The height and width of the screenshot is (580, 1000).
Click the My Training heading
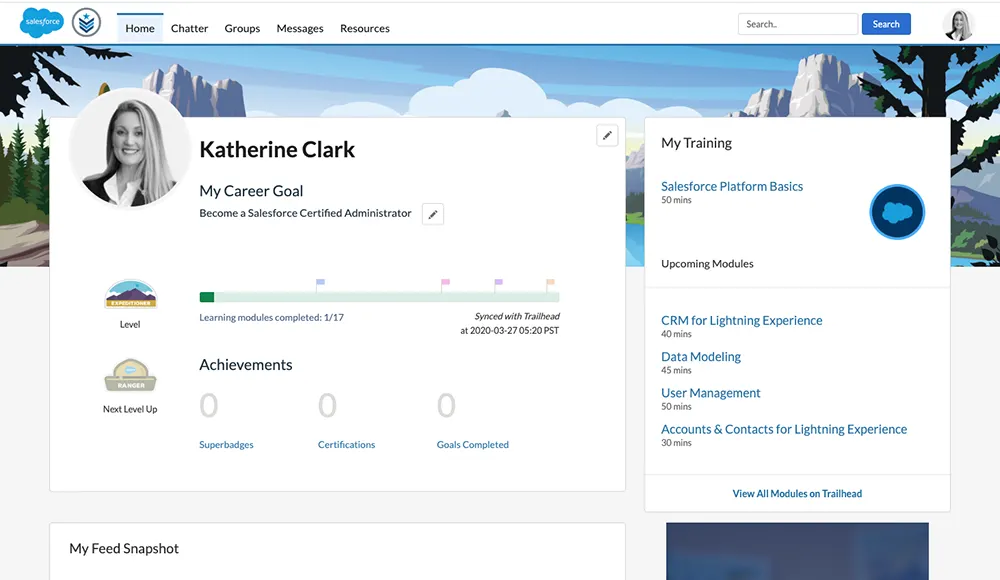click(x=696, y=143)
